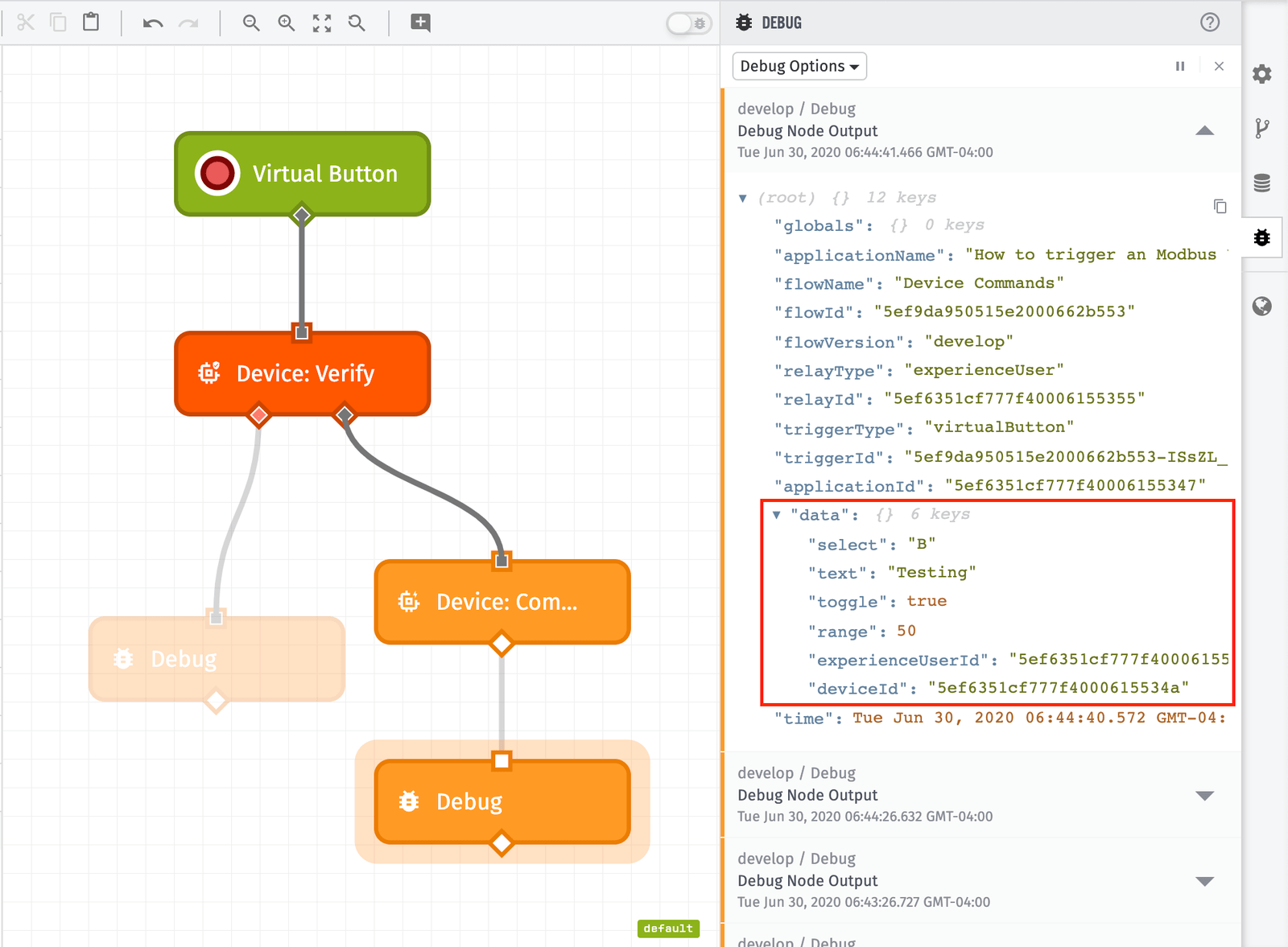Click the Device: Verify chip icon
Image resolution: width=1288 pixels, height=947 pixels.
click(209, 373)
